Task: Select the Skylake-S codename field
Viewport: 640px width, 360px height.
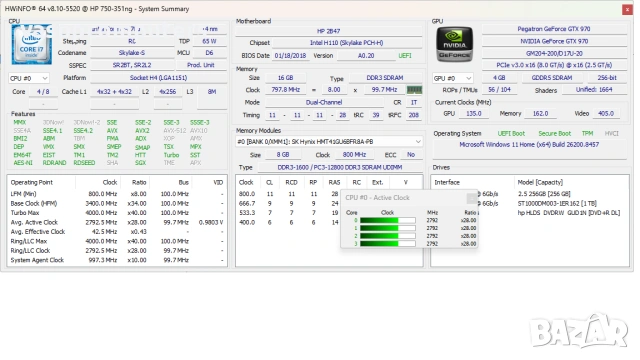Action: click(132, 53)
